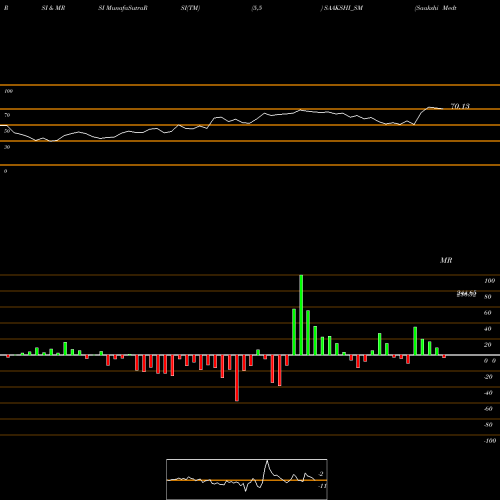Click the 'SI(TM)' header label
Screen dimensions: 500x500
click(190, 8)
